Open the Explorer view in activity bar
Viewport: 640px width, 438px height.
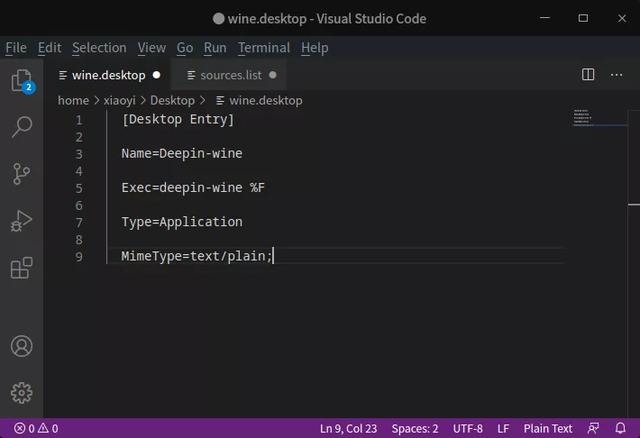coord(22,81)
